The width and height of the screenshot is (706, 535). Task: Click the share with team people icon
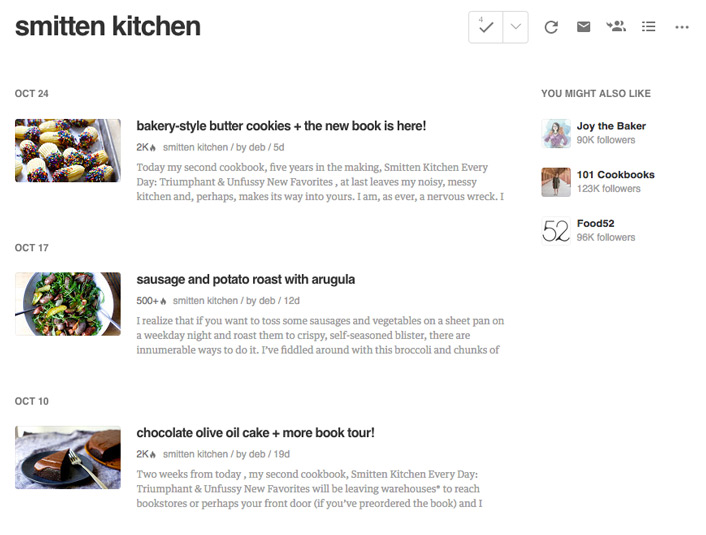[616, 27]
